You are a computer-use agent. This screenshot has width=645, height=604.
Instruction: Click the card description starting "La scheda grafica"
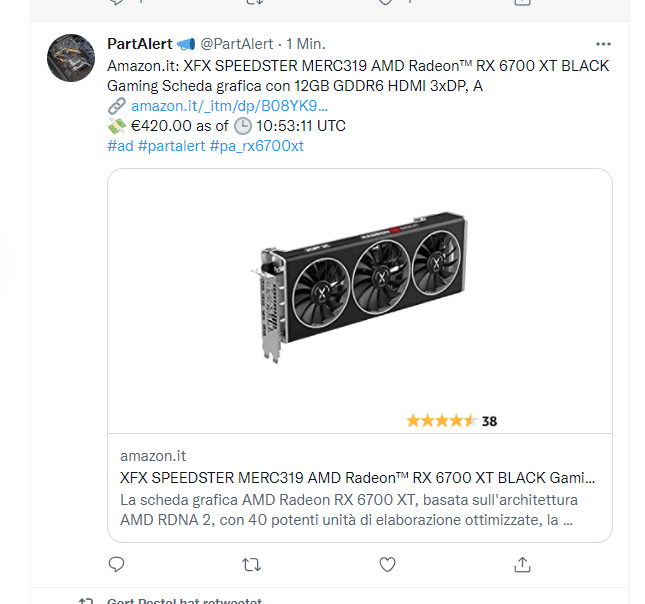(x=348, y=509)
